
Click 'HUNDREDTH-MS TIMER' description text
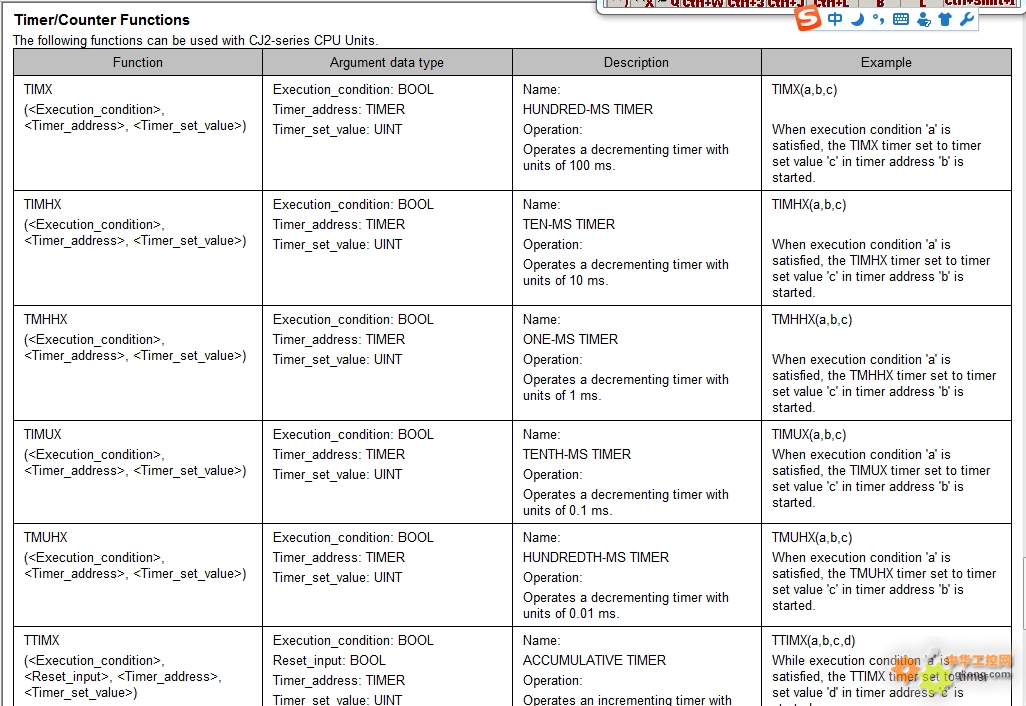click(x=595, y=557)
